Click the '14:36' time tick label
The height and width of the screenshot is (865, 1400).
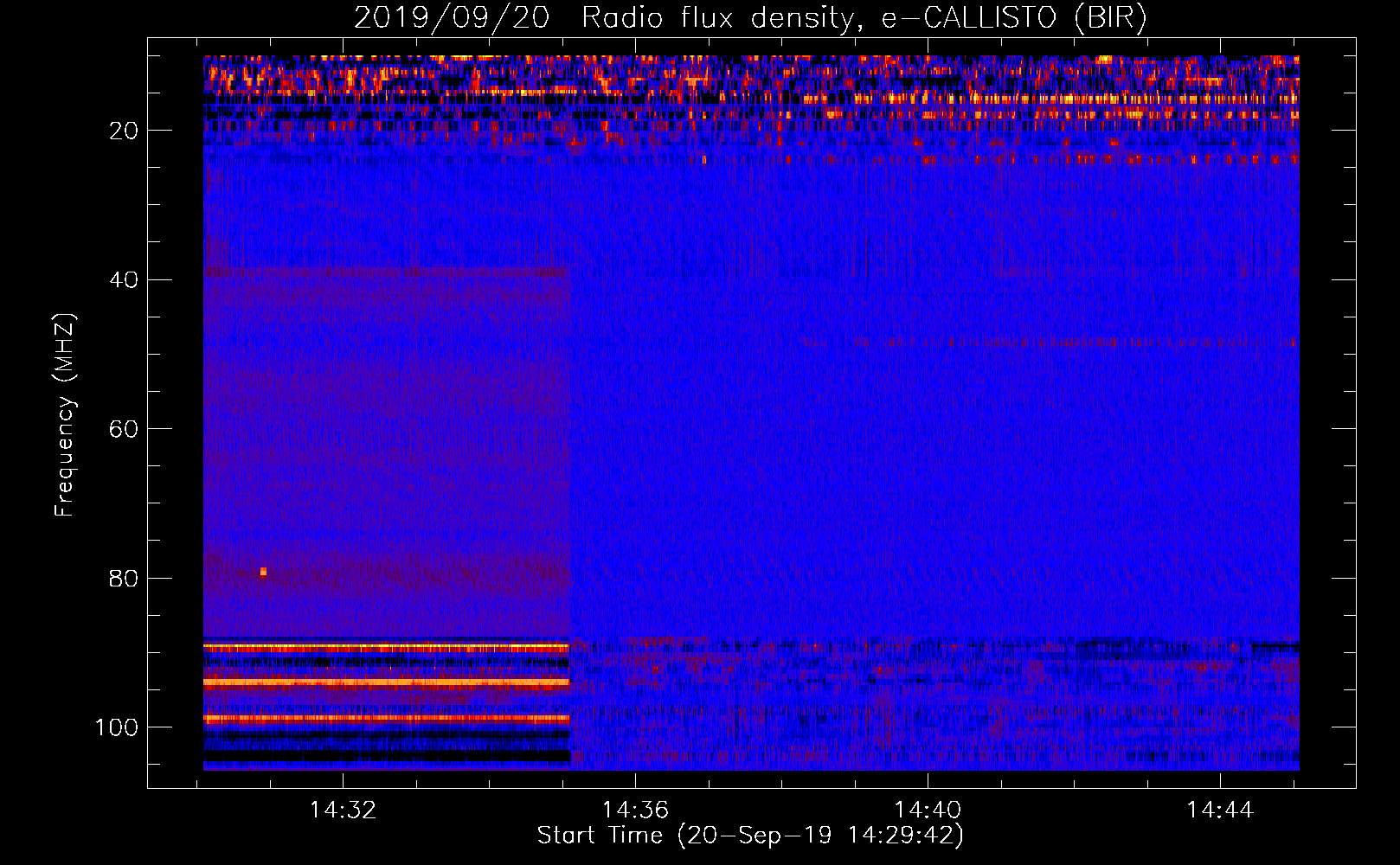636,811
